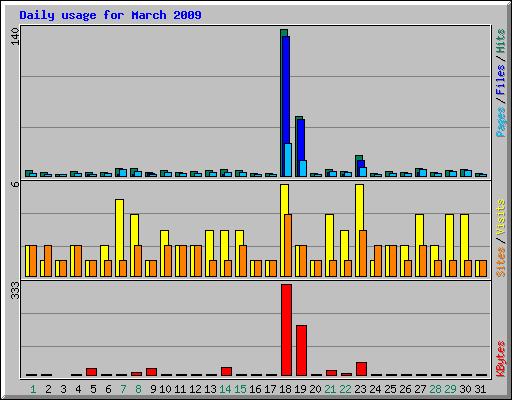Image resolution: width=512 pixels, height=400 pixels.
Task: Click the orange Sites bar for day 18
Action: [288, 245]
